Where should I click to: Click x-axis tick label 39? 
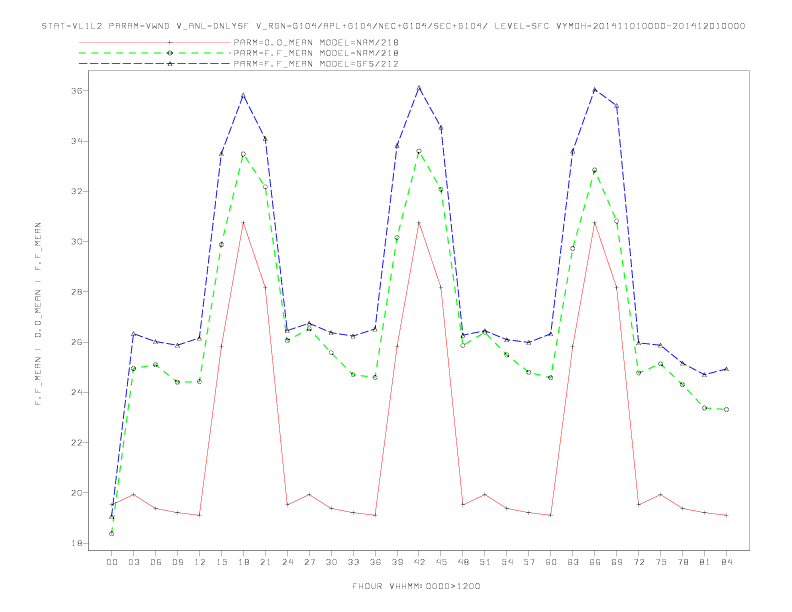[397, 562]
